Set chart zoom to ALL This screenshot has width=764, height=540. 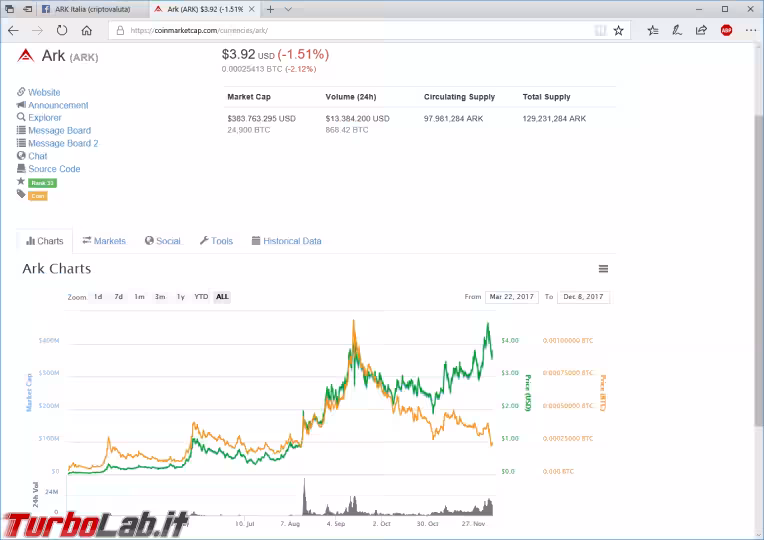pyautogui.click(x=222, y=297)
